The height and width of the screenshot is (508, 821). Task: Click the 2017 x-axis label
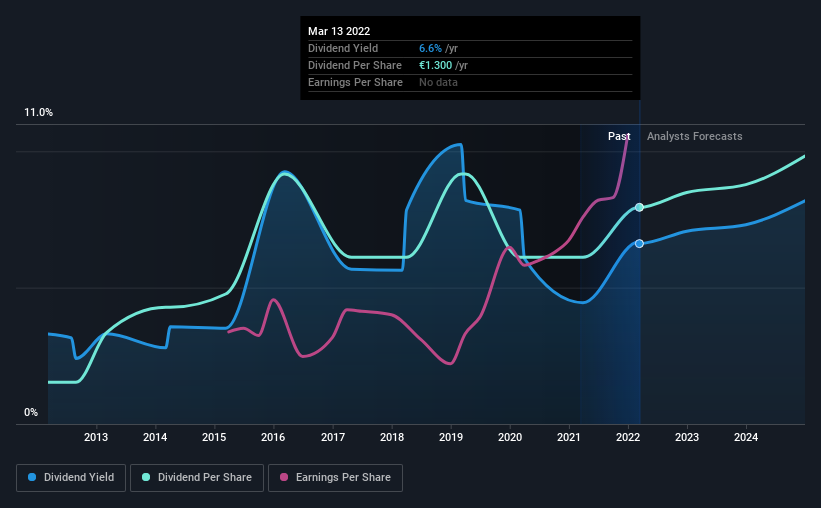(333, 437)
